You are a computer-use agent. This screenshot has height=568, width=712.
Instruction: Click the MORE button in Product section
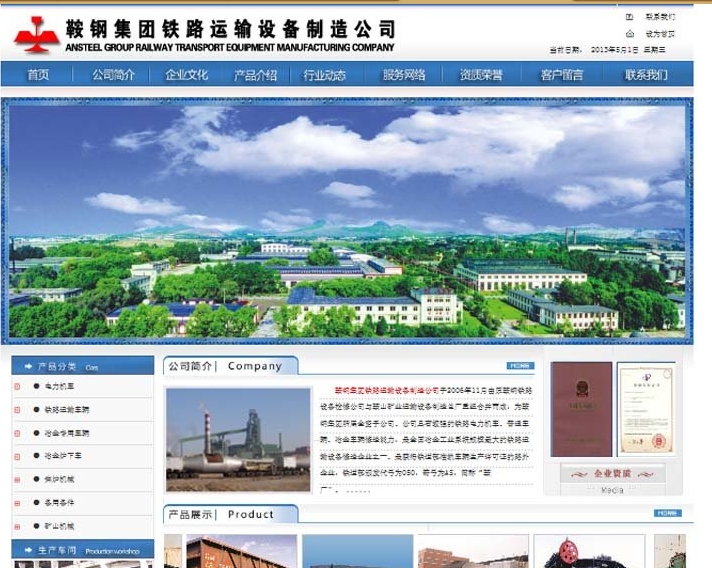point(668,513)
